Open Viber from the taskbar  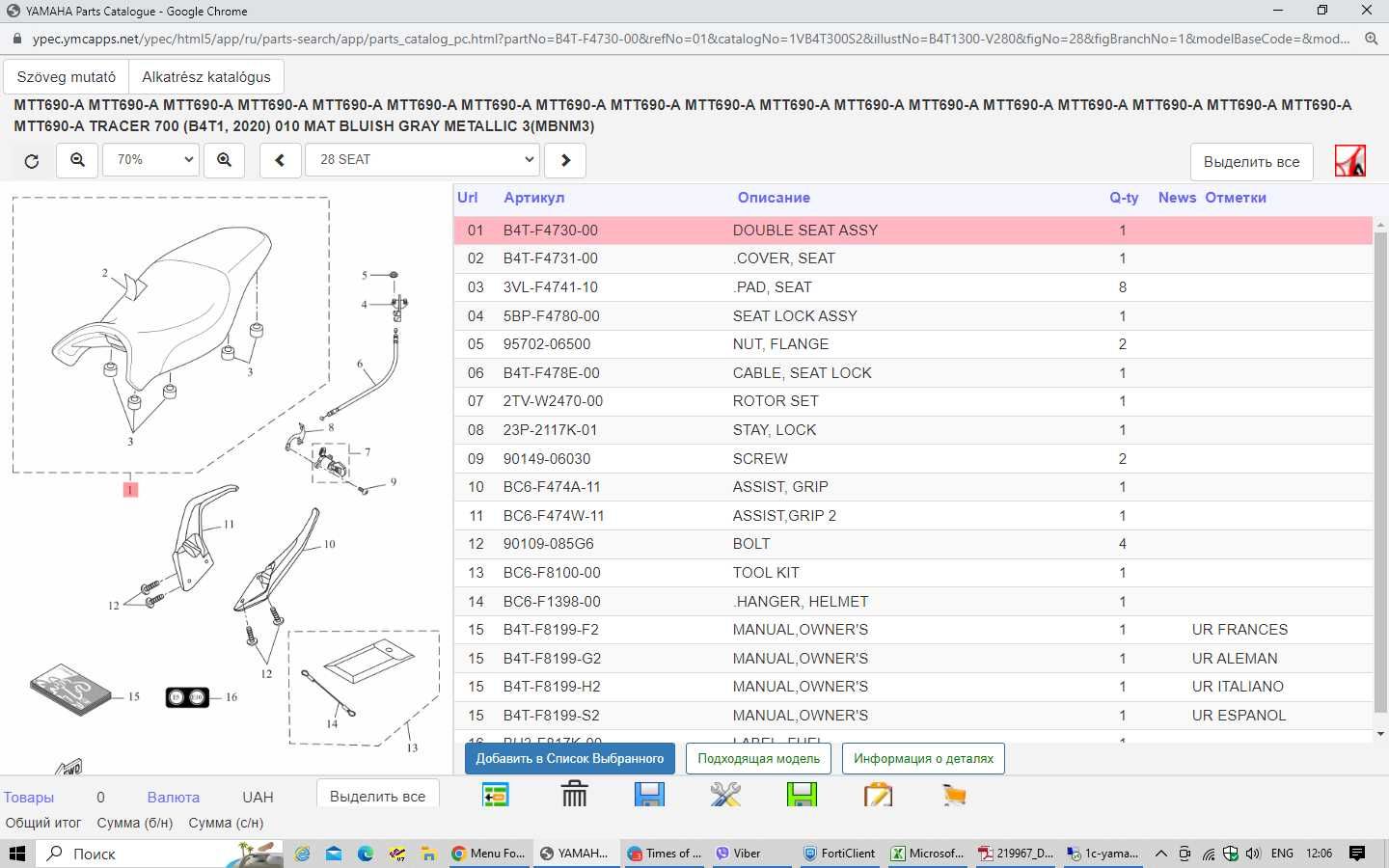pos(753,854)
